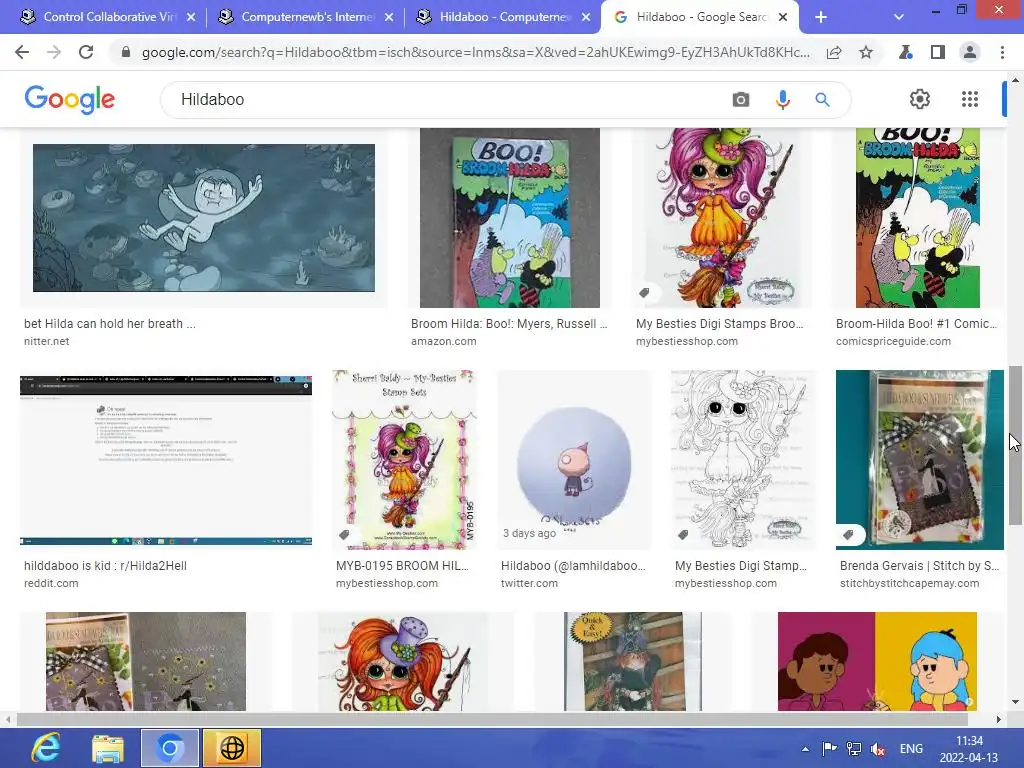Select the Hildaboo - Google Search tab

point(692,17)
